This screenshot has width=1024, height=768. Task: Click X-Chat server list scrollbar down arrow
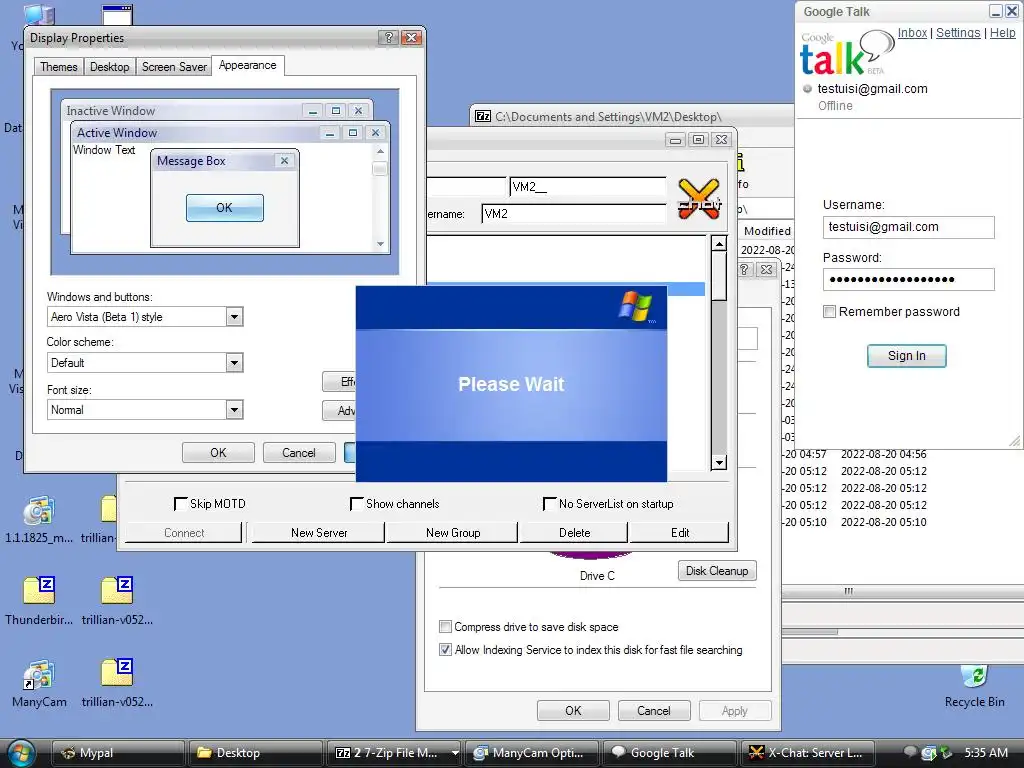tap(719, 462)
